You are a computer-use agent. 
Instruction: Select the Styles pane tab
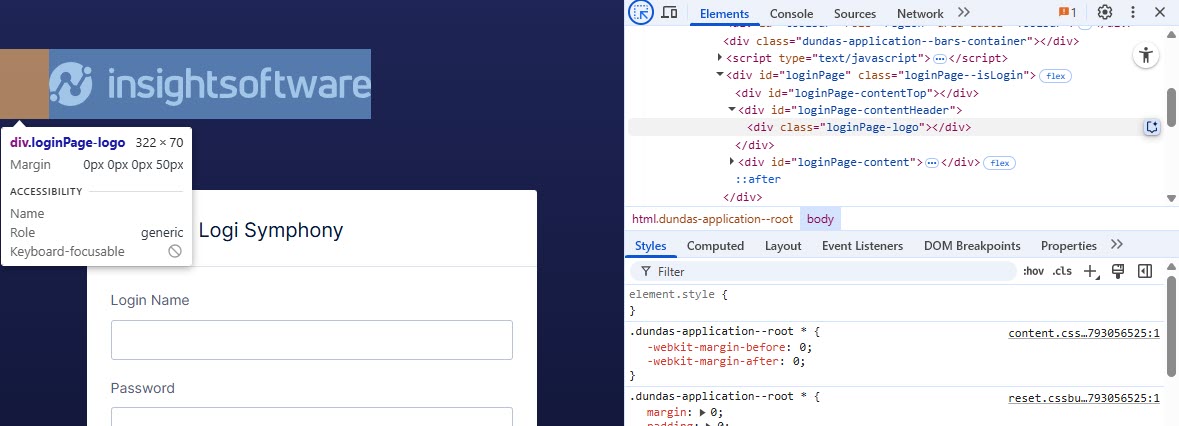[x=650, y=246]
